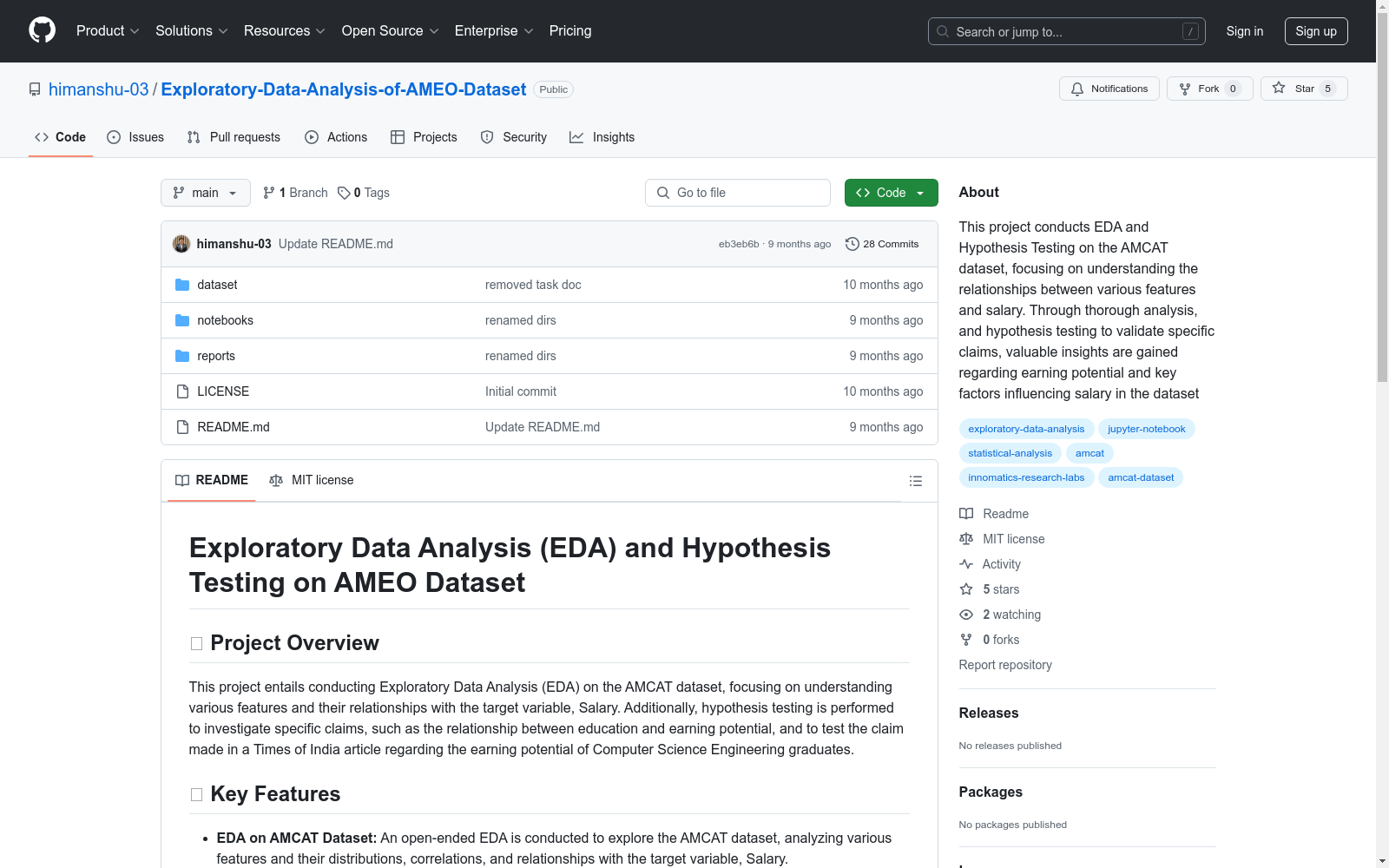Open the README.md file name
The height and width of the screenshot is (868, 1389).
click(234, 427)
